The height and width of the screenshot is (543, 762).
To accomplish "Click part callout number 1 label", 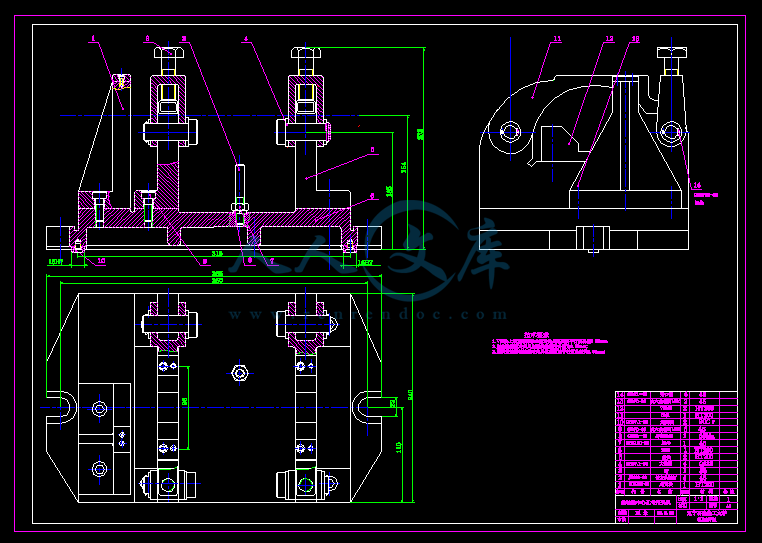I will coord(93,40).
